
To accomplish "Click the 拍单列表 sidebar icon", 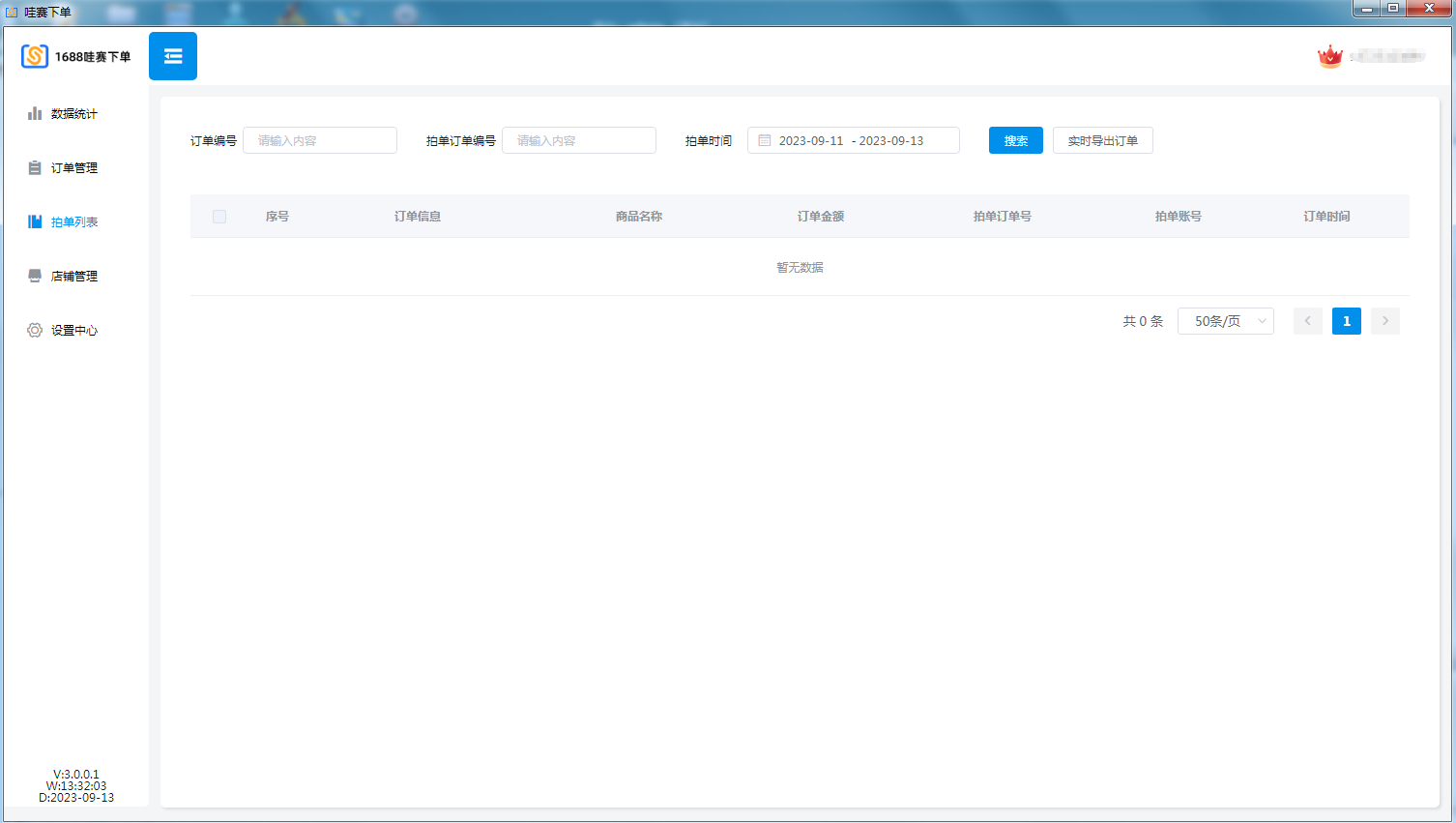I will tap(35, 221).
